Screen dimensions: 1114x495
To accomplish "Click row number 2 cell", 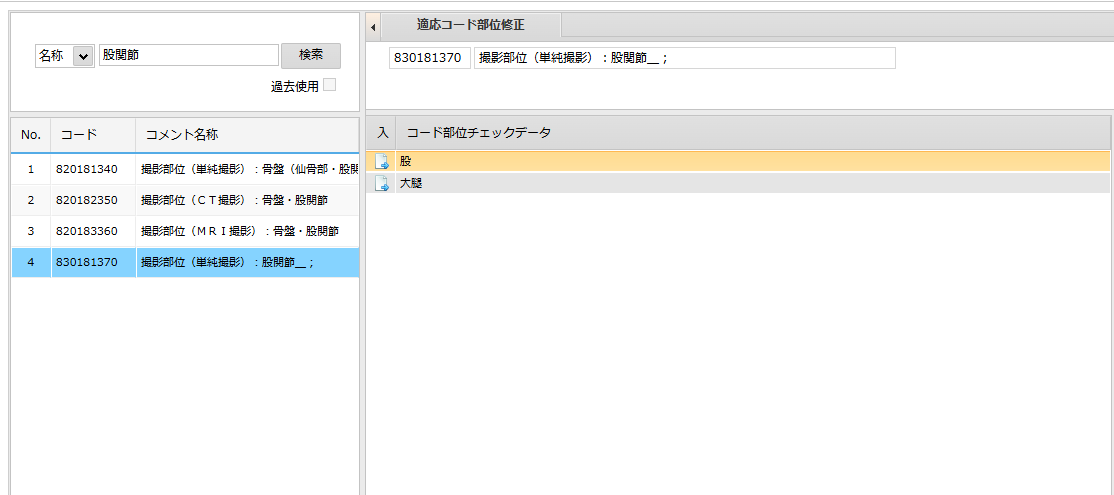I will click(x=31, y=200).
